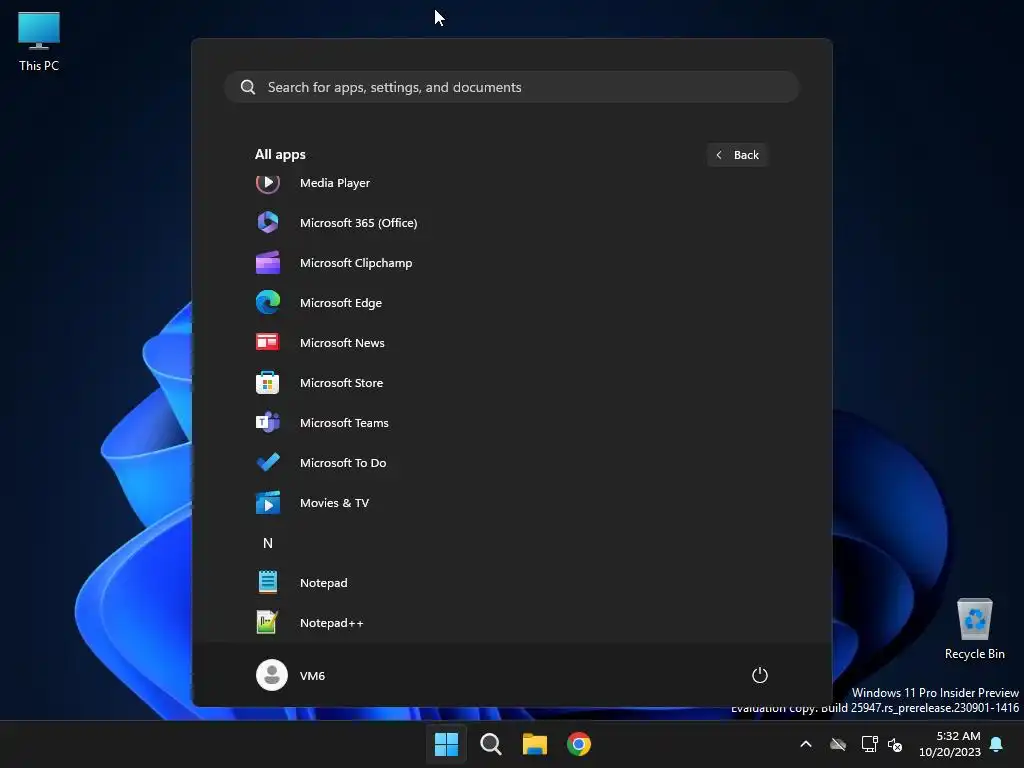
Task: Click the 'Microsoft News' label
Action: 342,342
